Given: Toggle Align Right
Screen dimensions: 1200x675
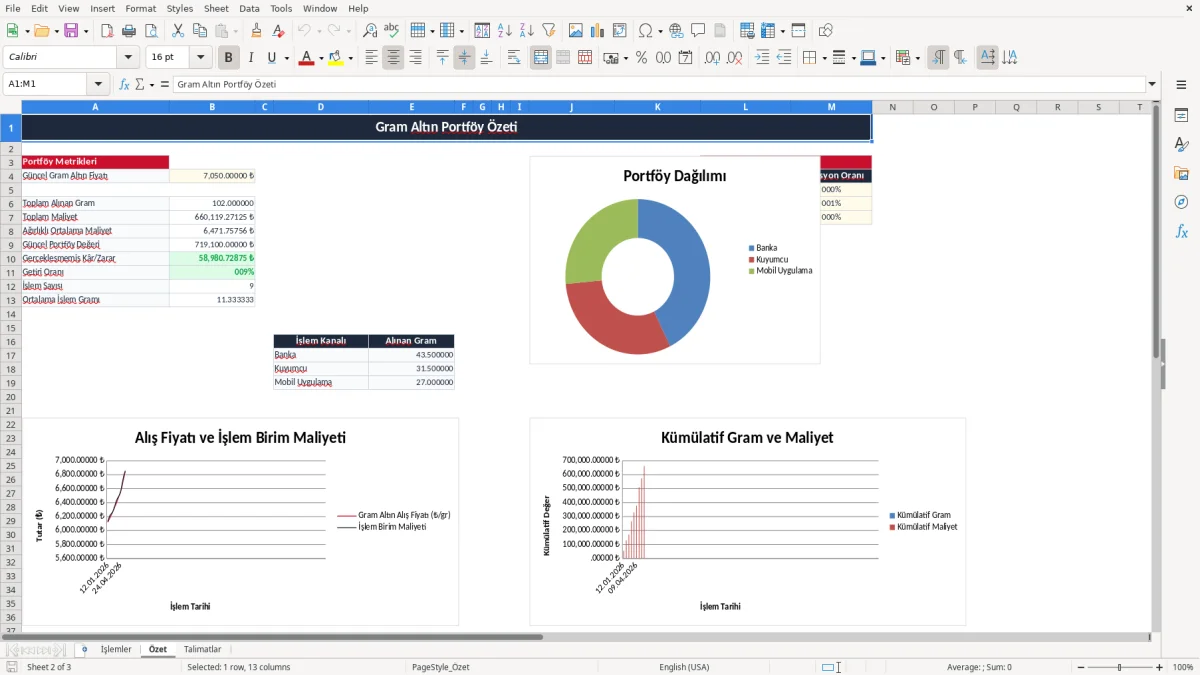Looking at the screenshot, I should tap(415, 58).
